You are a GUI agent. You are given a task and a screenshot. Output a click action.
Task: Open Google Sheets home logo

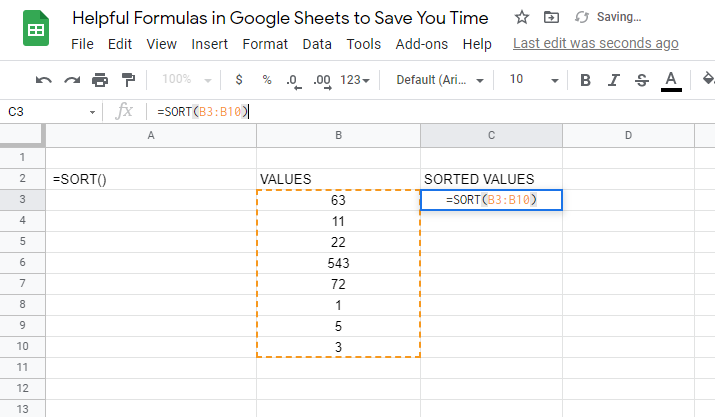tap(36, 28)
